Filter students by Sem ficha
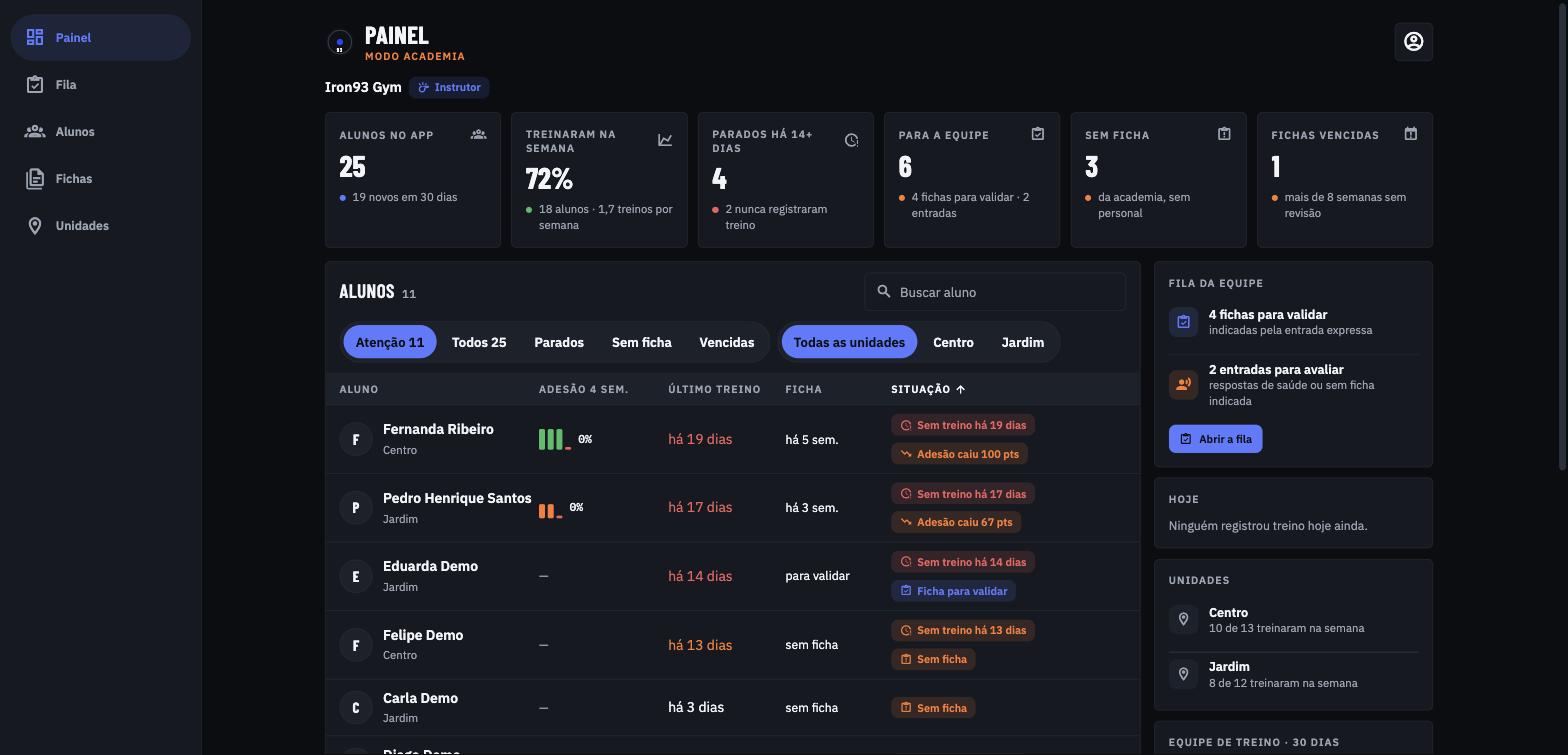Viewport: 1568px width, 755px height. point(642,342)
